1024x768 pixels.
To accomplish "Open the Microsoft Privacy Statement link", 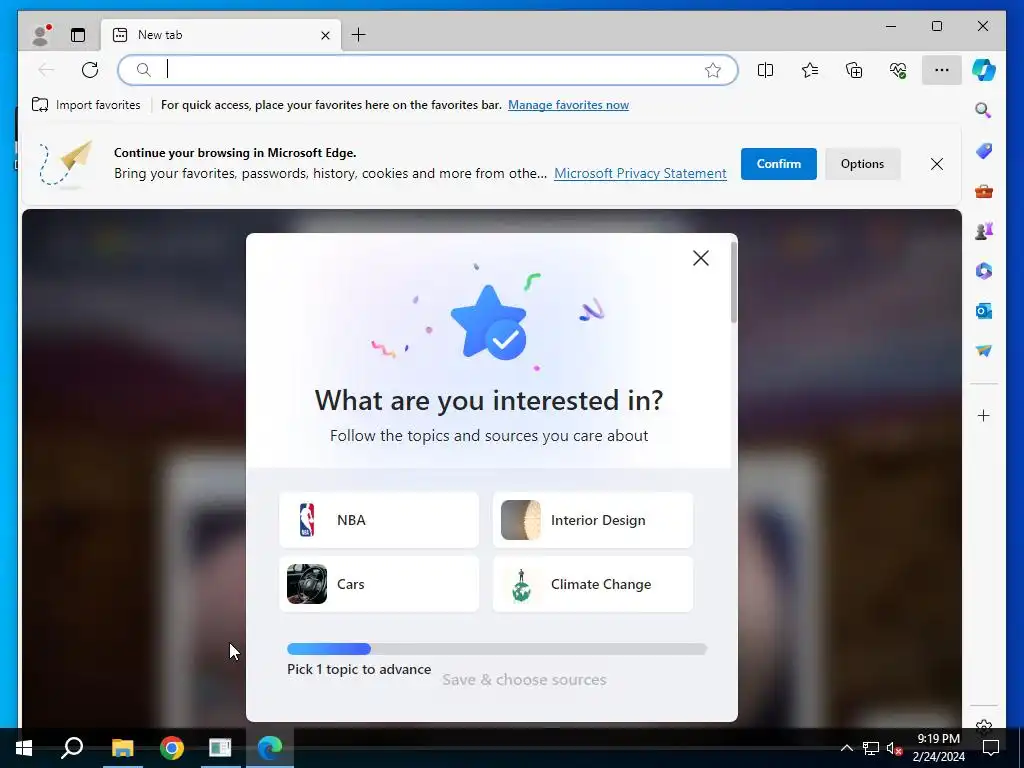I will (x=640, y=174).
